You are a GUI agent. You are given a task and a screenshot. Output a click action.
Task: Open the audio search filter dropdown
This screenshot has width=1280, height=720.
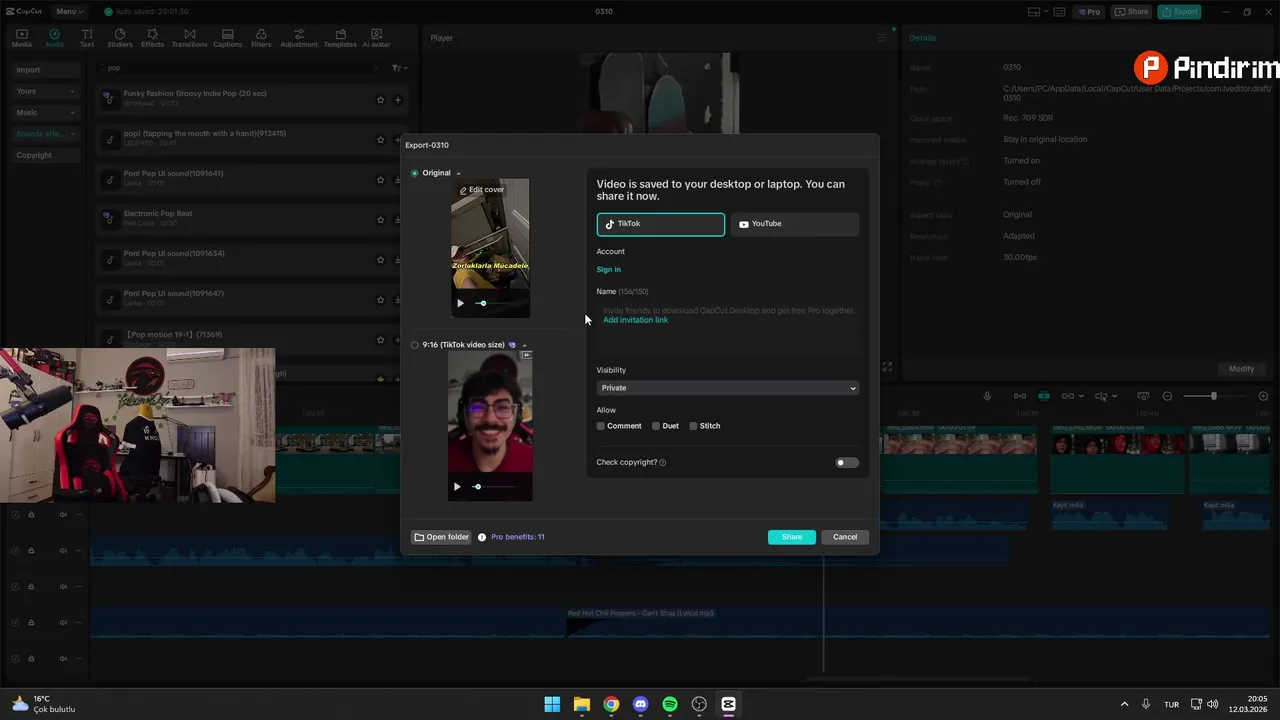point(399,68)
